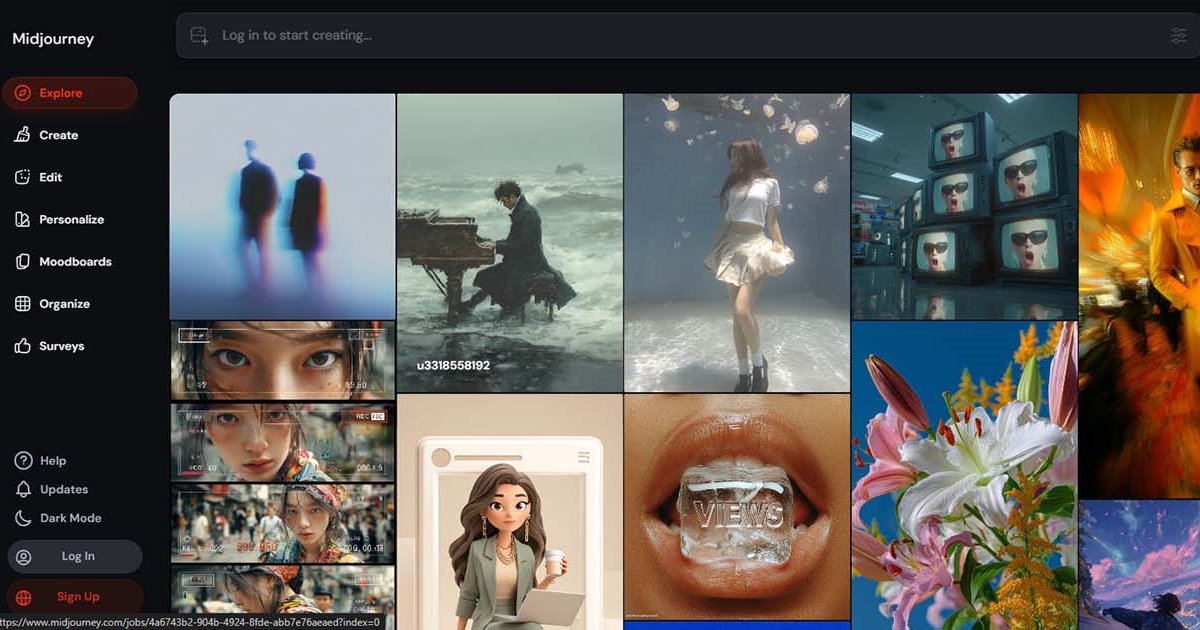Viewport: 1200px width, 630px height.
Task: Click the add image icon in prompt bar
Action: coord(199,36)
